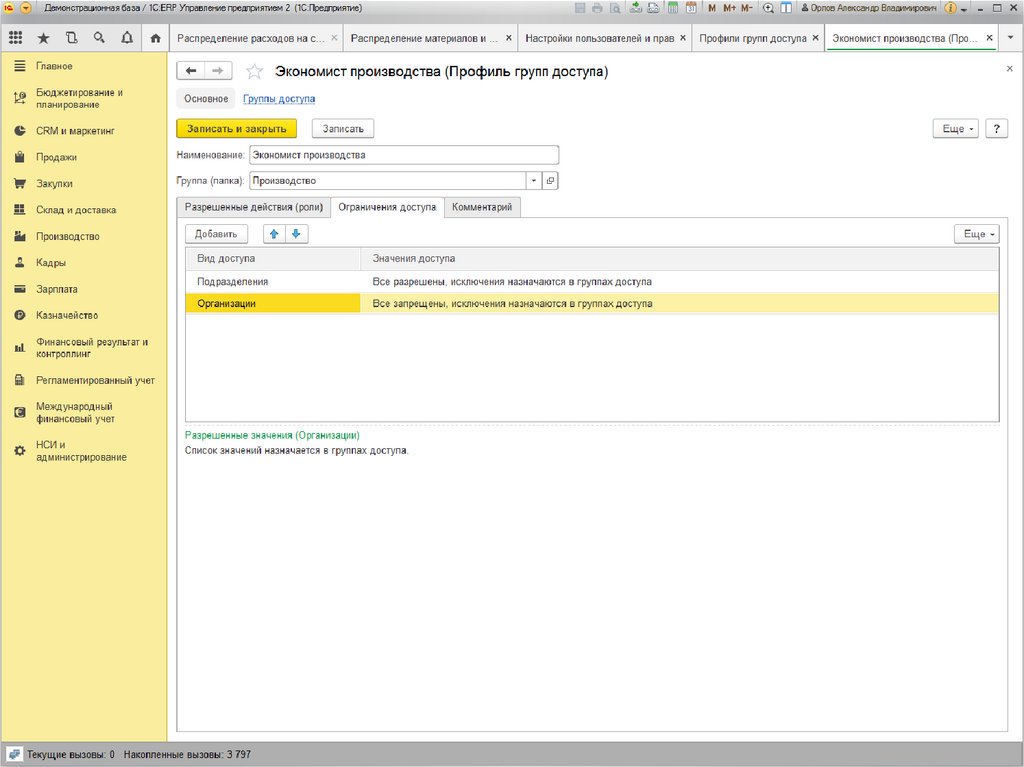Add this profile to favorites with star

click(254, 72)
